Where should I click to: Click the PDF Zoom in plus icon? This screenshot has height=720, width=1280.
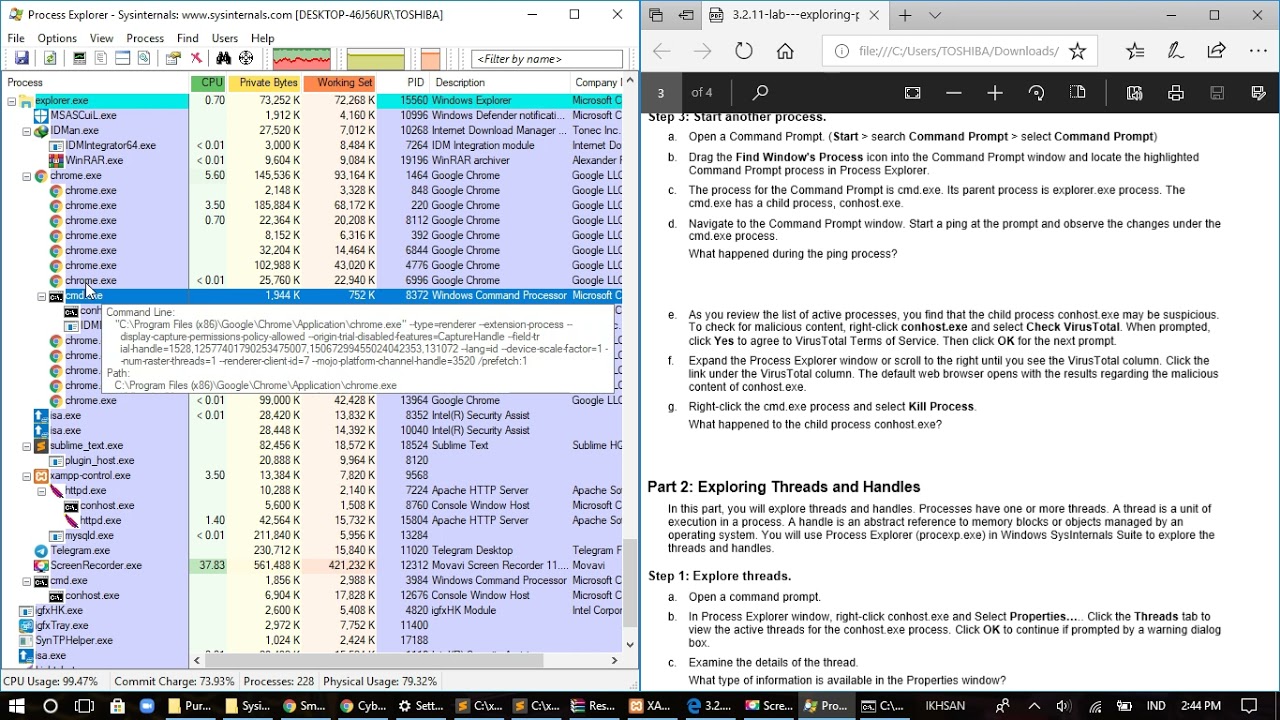pyautogui.click(x=994, y=93)
